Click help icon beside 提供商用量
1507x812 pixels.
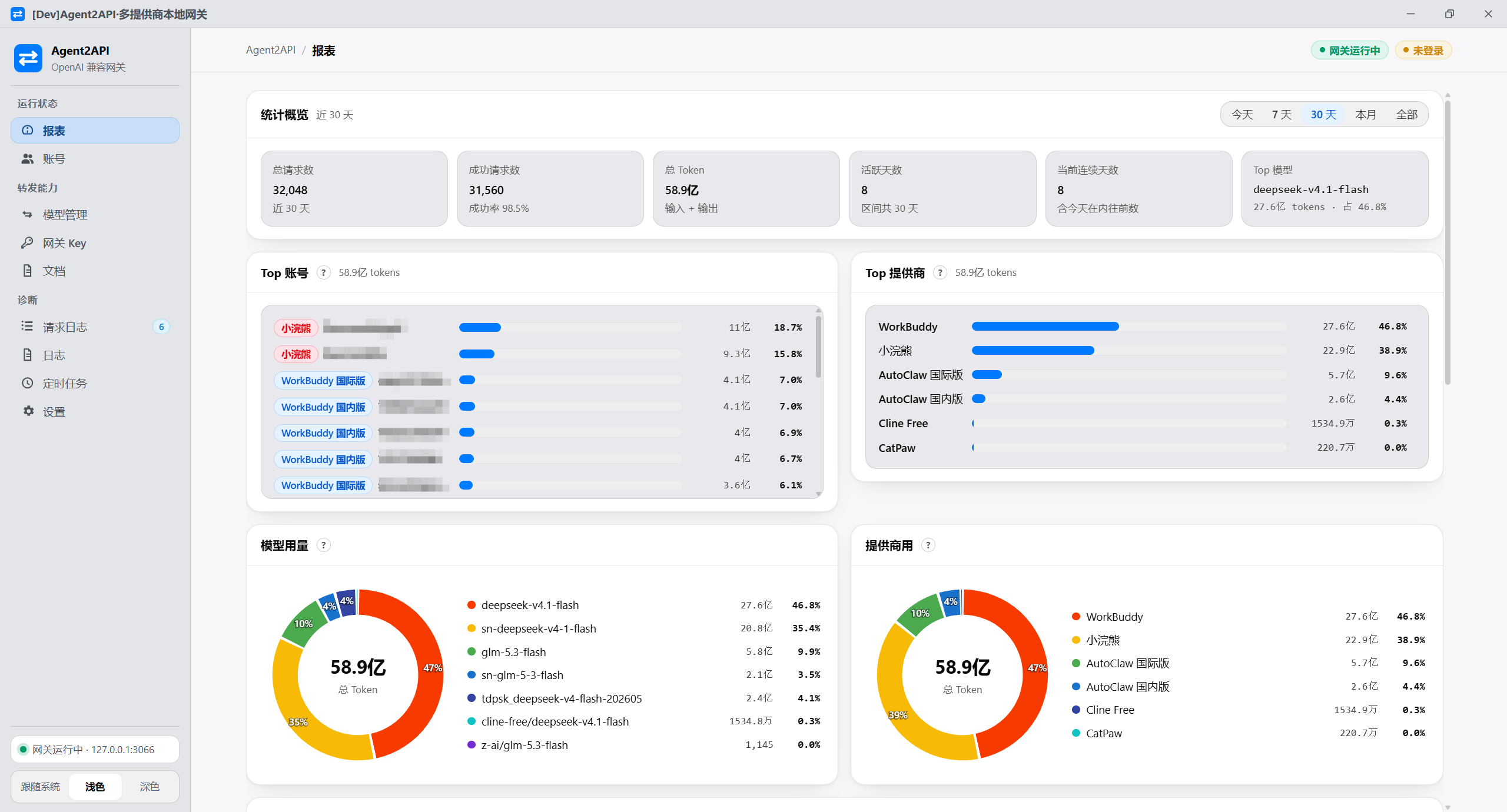(x=928, y=545)
